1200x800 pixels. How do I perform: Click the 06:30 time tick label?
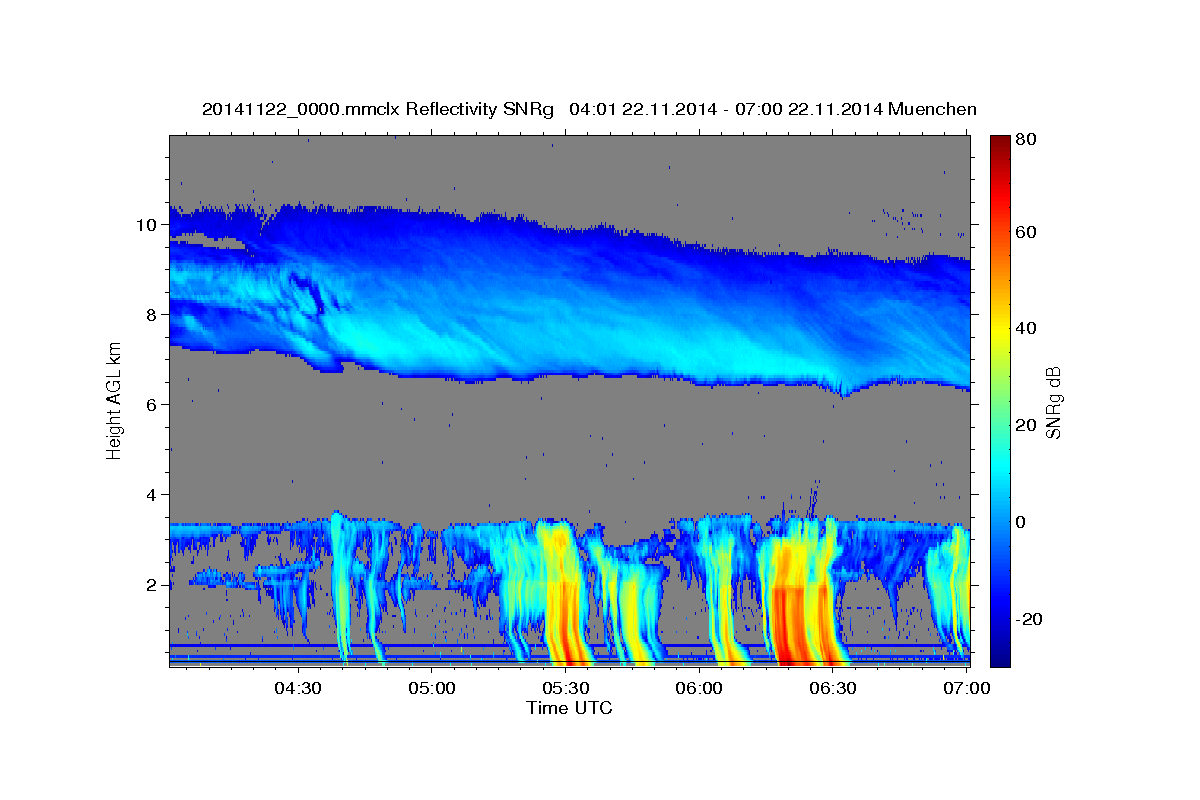click(832, 688)
